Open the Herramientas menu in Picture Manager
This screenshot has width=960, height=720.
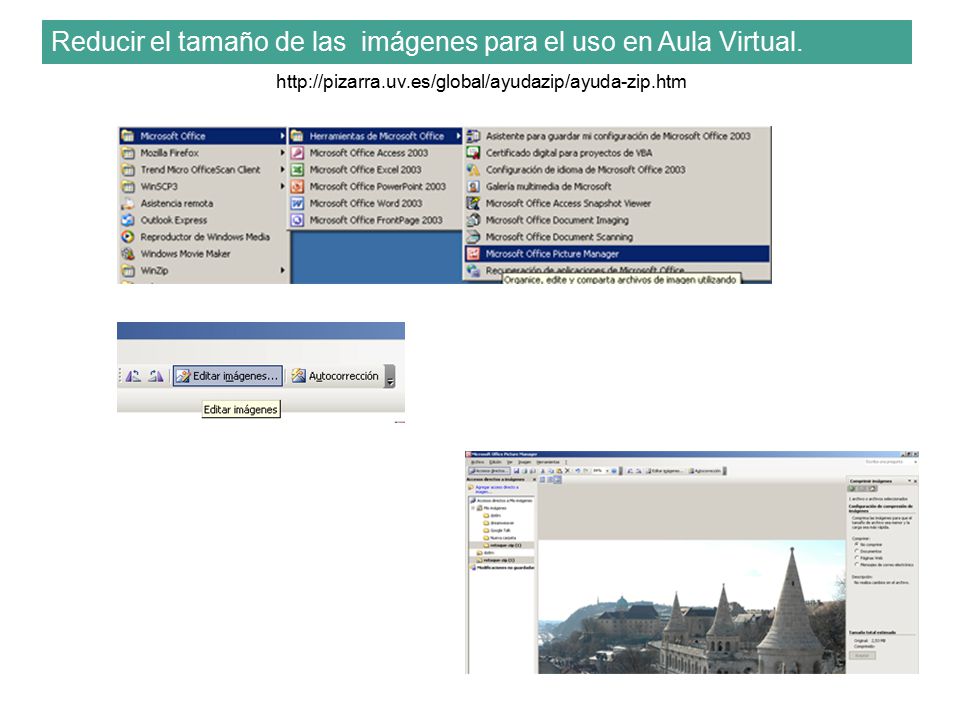point(548,462)
